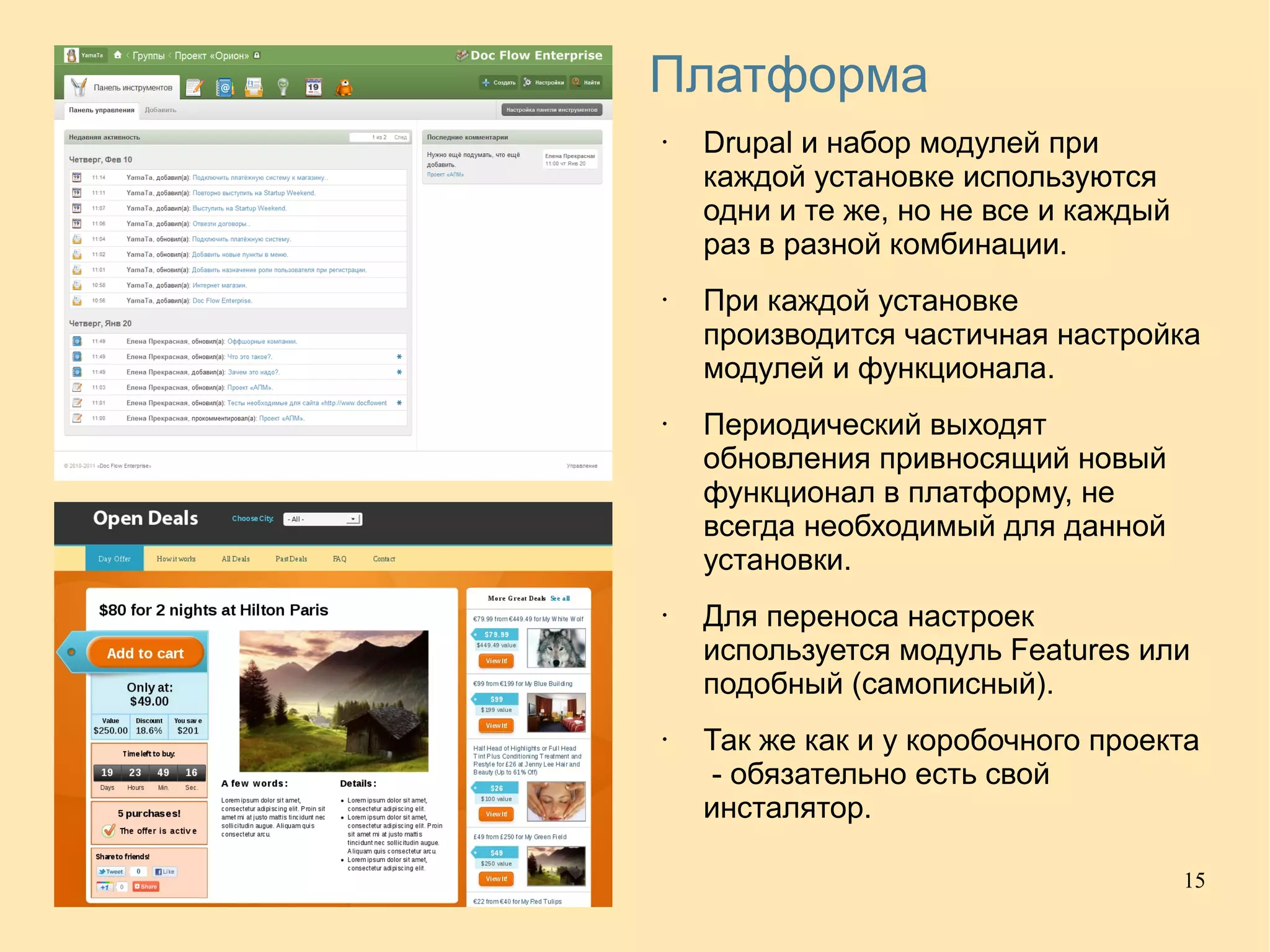Screen dimensions: 1270x952
Task: Click the Open Deals site title
Action: (146, 518)
